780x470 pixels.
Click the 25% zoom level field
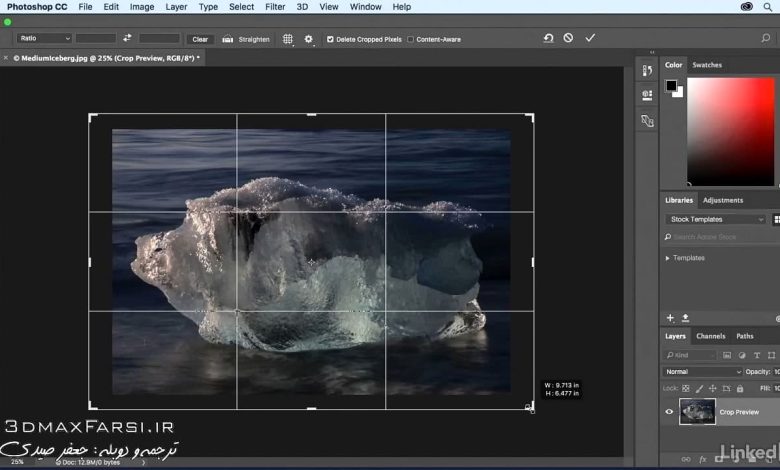click(17, 462)
